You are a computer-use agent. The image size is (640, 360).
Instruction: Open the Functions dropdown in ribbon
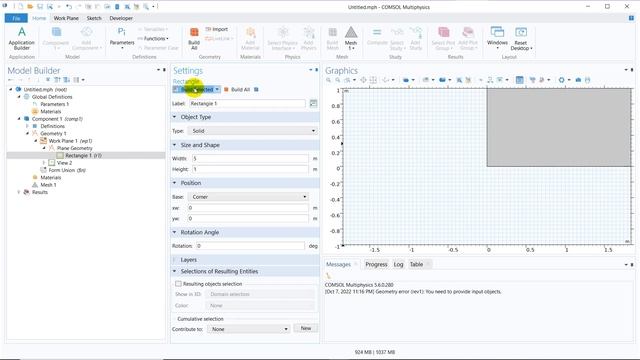click(x=153, y=38)
